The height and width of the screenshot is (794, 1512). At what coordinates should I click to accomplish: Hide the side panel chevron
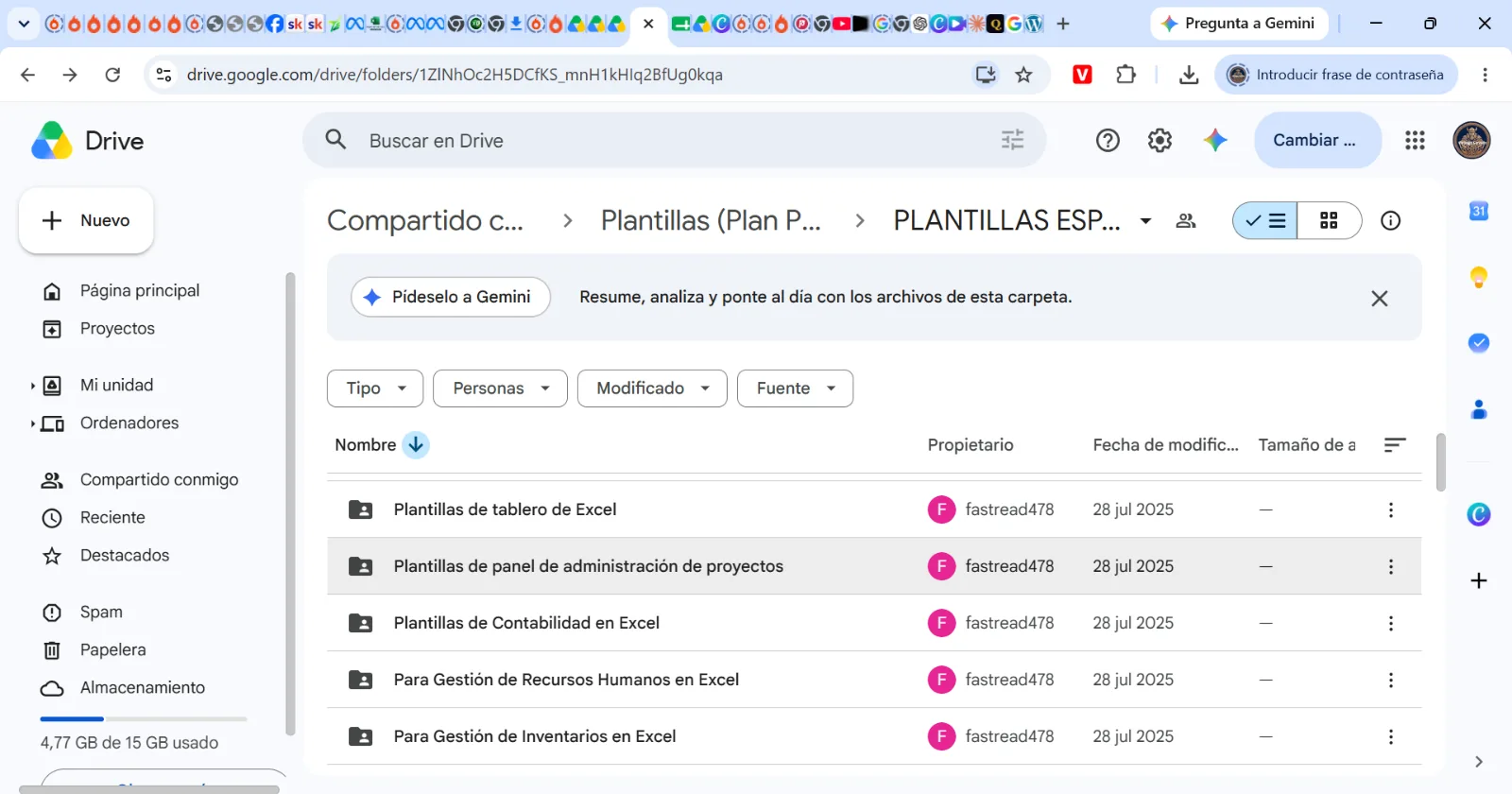coord(1479,762)
